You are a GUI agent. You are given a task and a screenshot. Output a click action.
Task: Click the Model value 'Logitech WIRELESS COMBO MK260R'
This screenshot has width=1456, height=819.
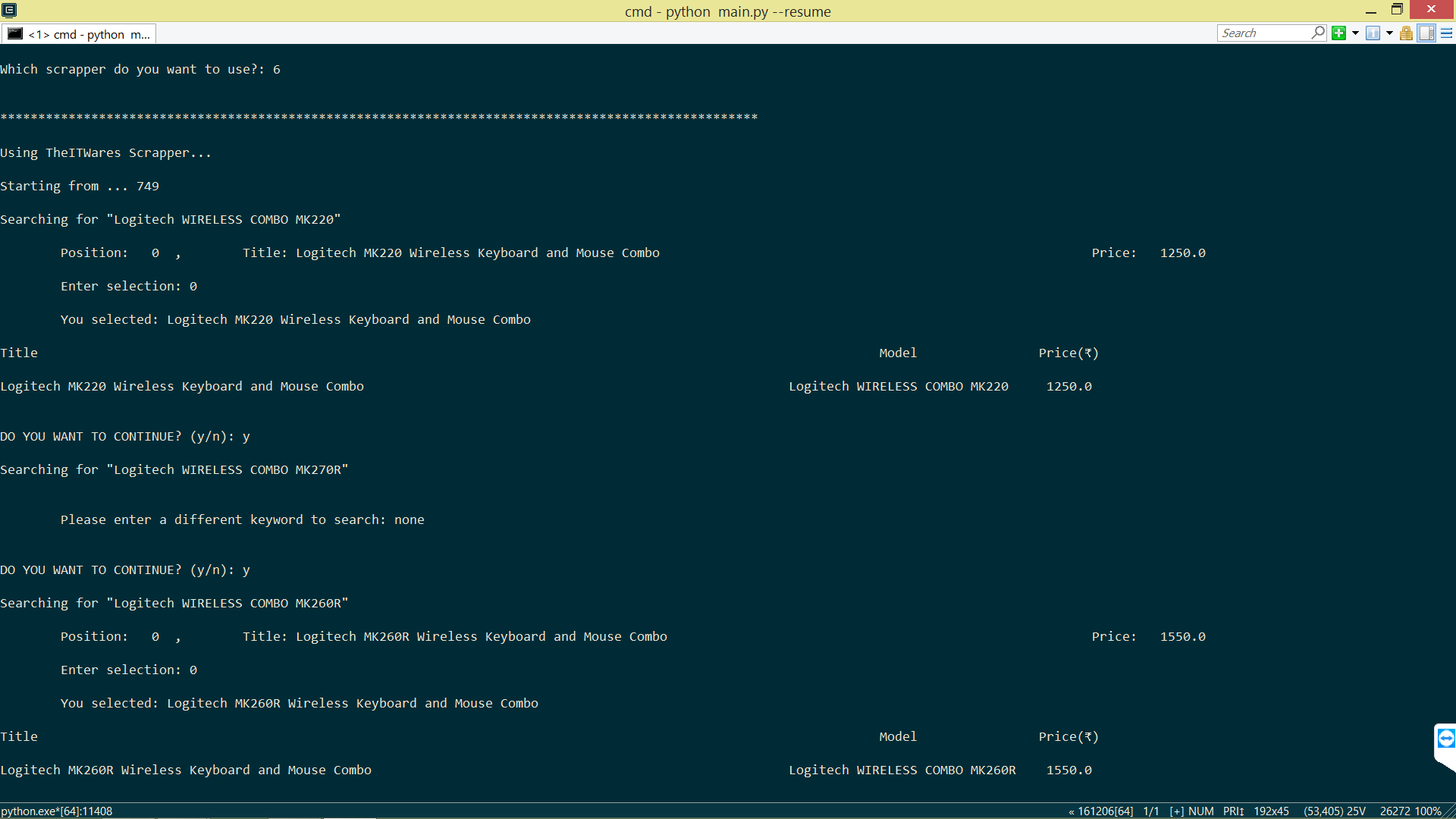click(902, 770)
